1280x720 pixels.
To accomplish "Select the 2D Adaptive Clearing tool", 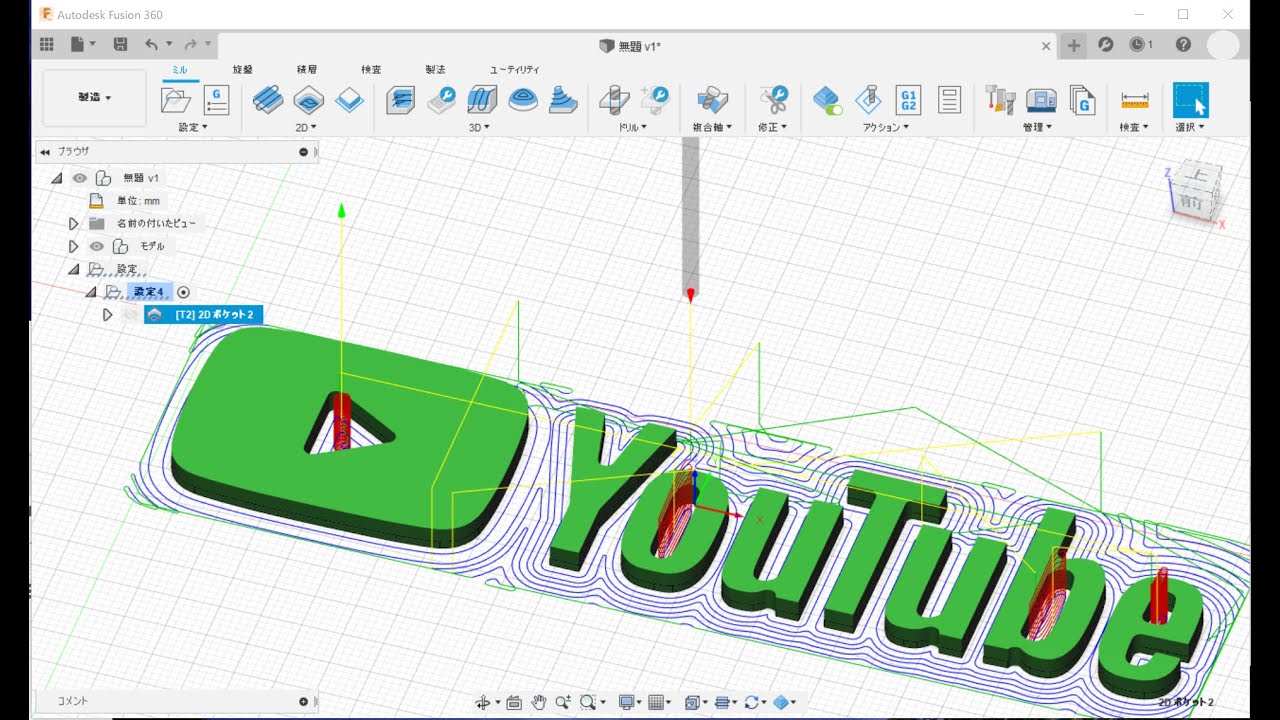I will 267,100.
